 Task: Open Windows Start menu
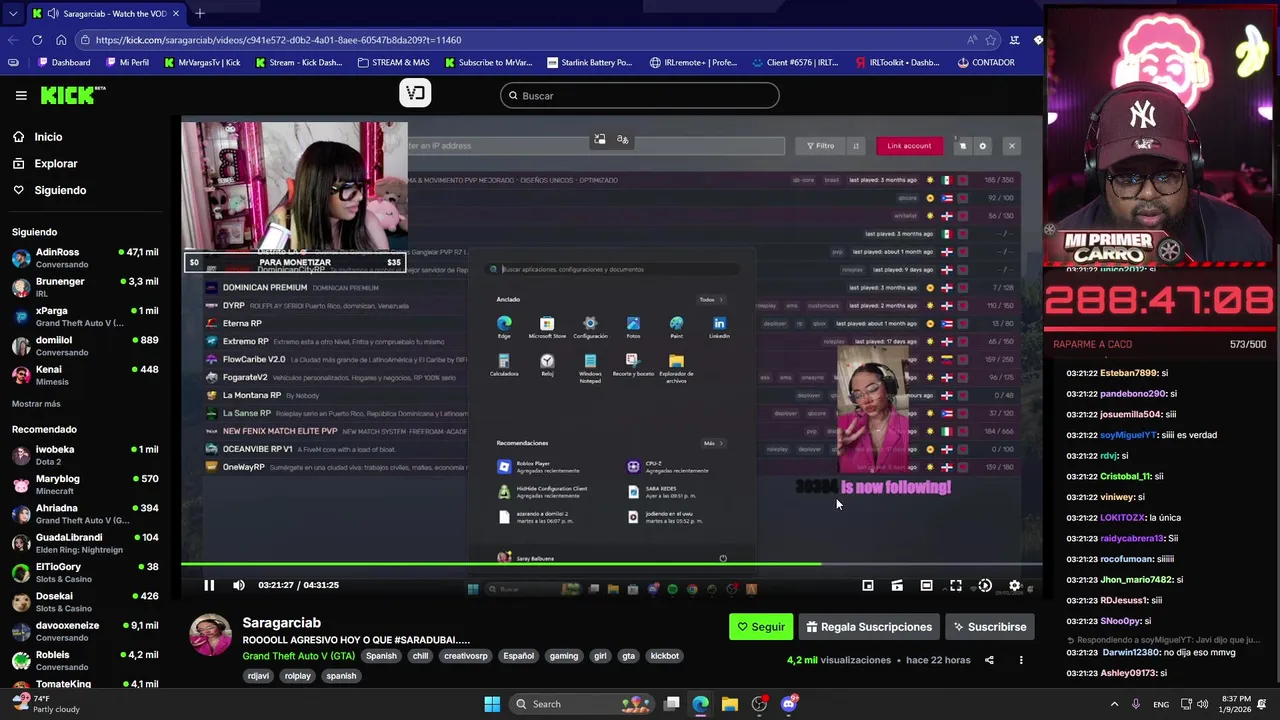point(492,704)
